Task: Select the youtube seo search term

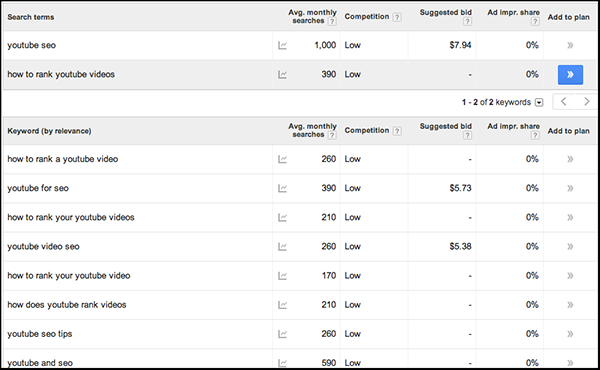Action: 32,45
